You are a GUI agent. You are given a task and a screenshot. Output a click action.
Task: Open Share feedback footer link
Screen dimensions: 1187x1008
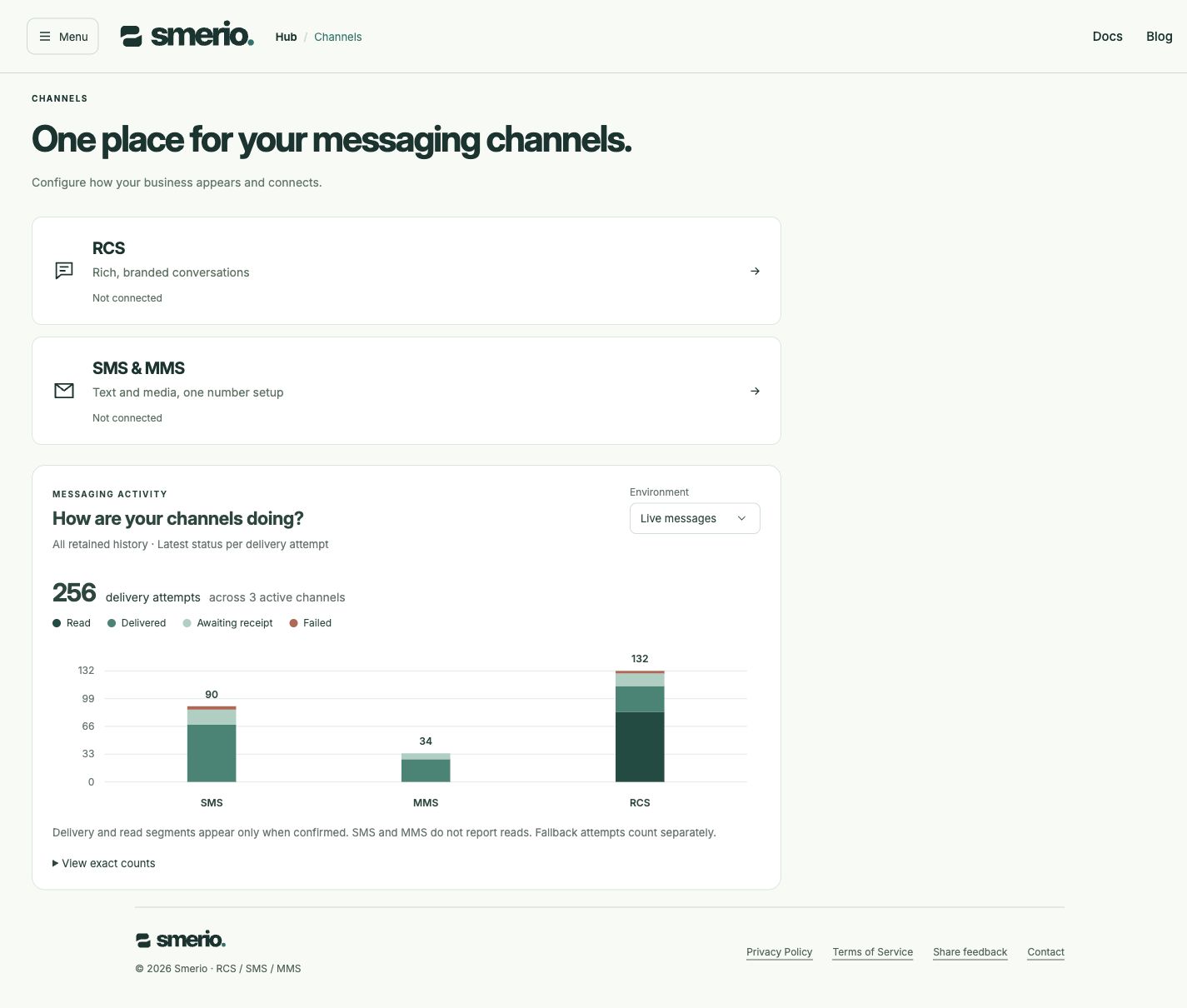pos(970,952)
